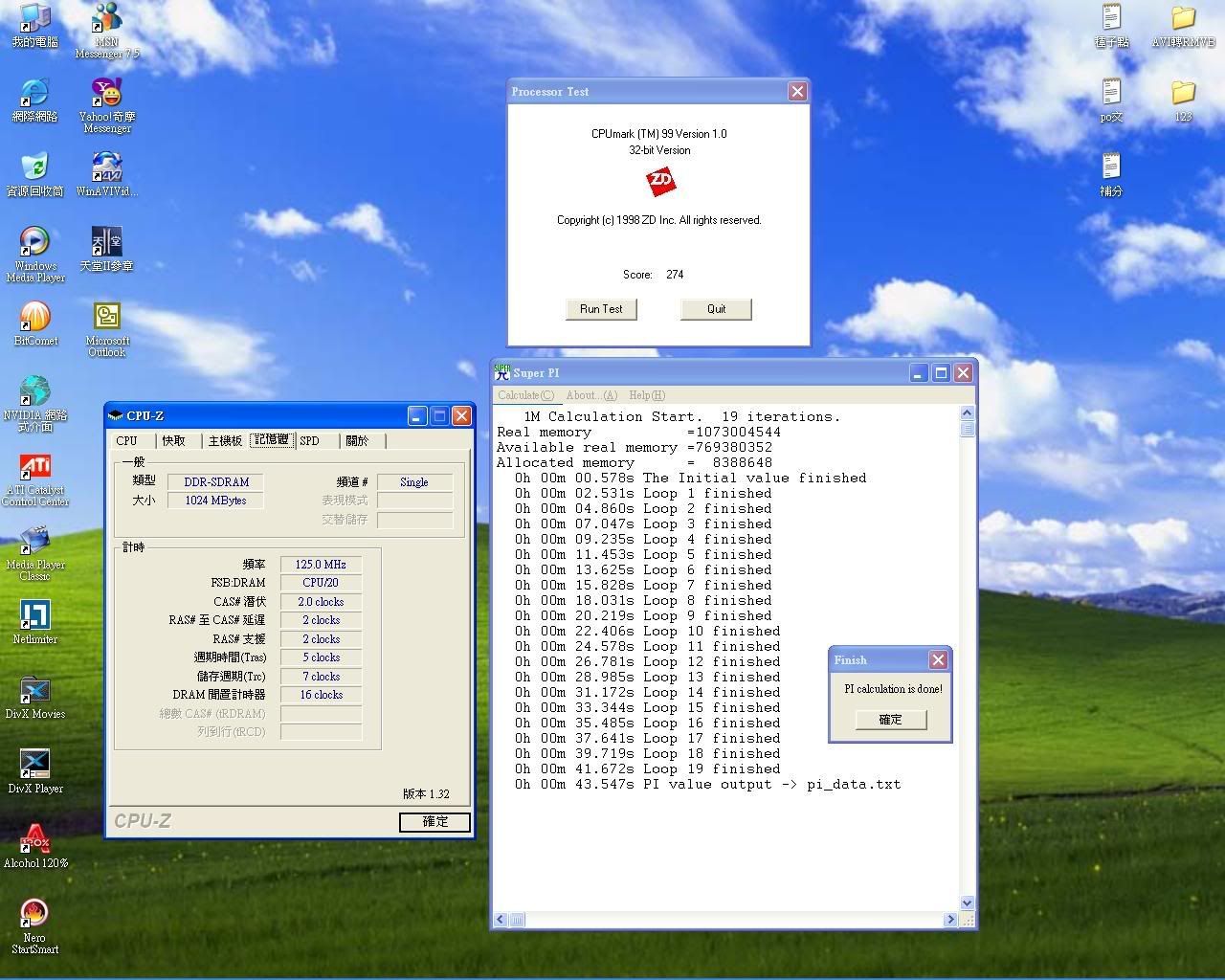Viewport: 1225px width, 980px height.
Task: Open the Recycle Bin icon
Action: point(34,175)
